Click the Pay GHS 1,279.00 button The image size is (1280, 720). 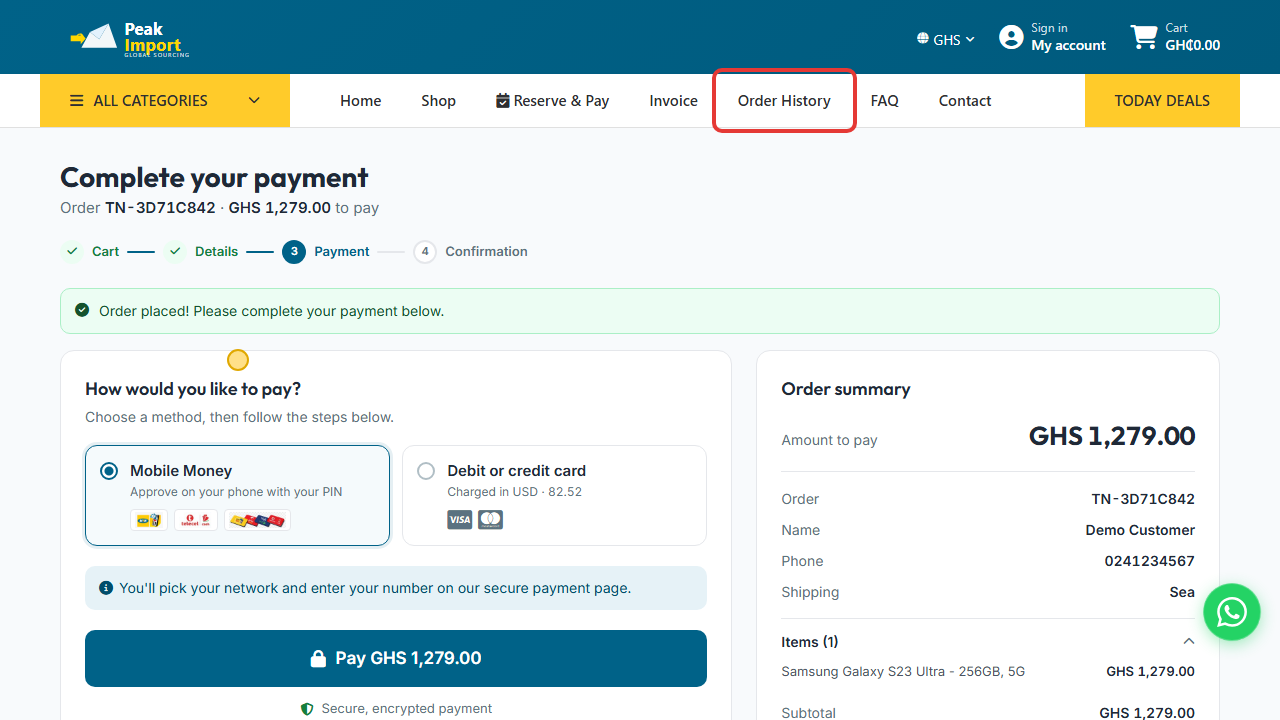pos(396,658)
